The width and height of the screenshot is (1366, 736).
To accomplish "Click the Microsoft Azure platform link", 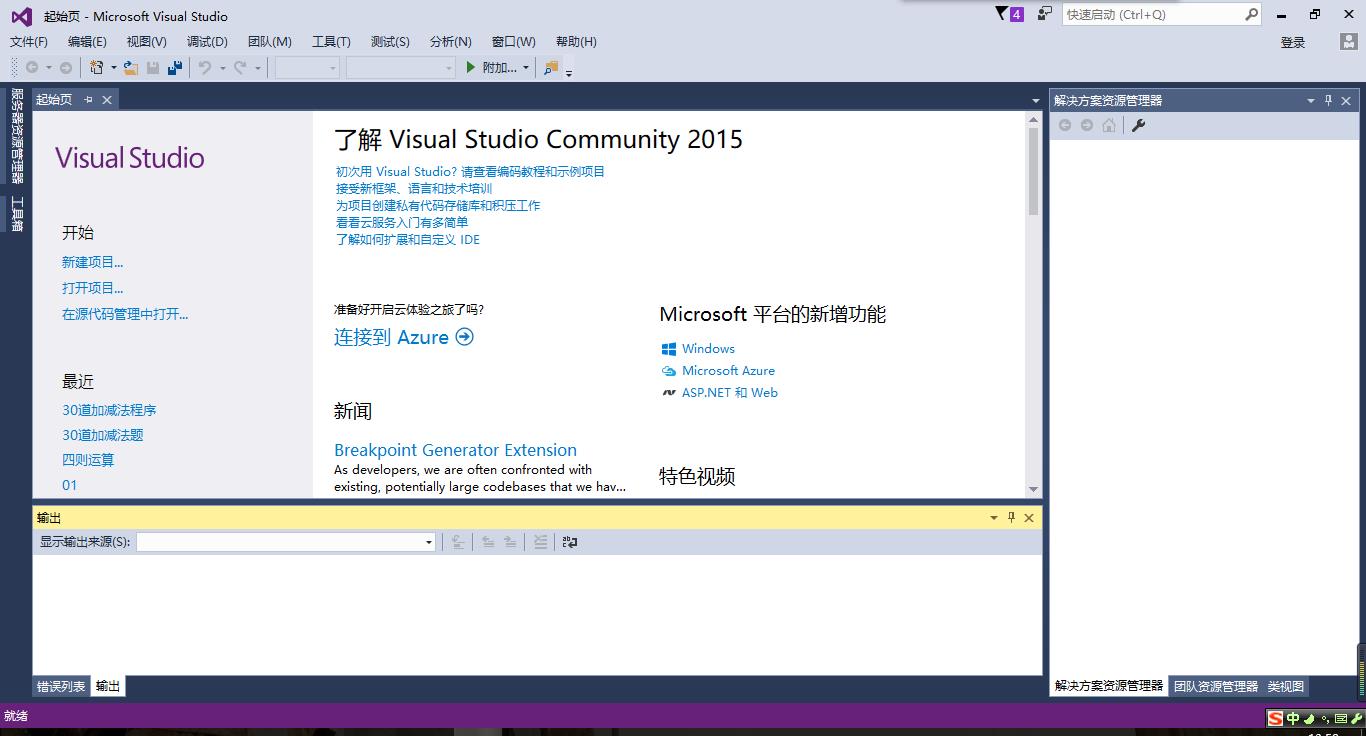I will [728, 370].
